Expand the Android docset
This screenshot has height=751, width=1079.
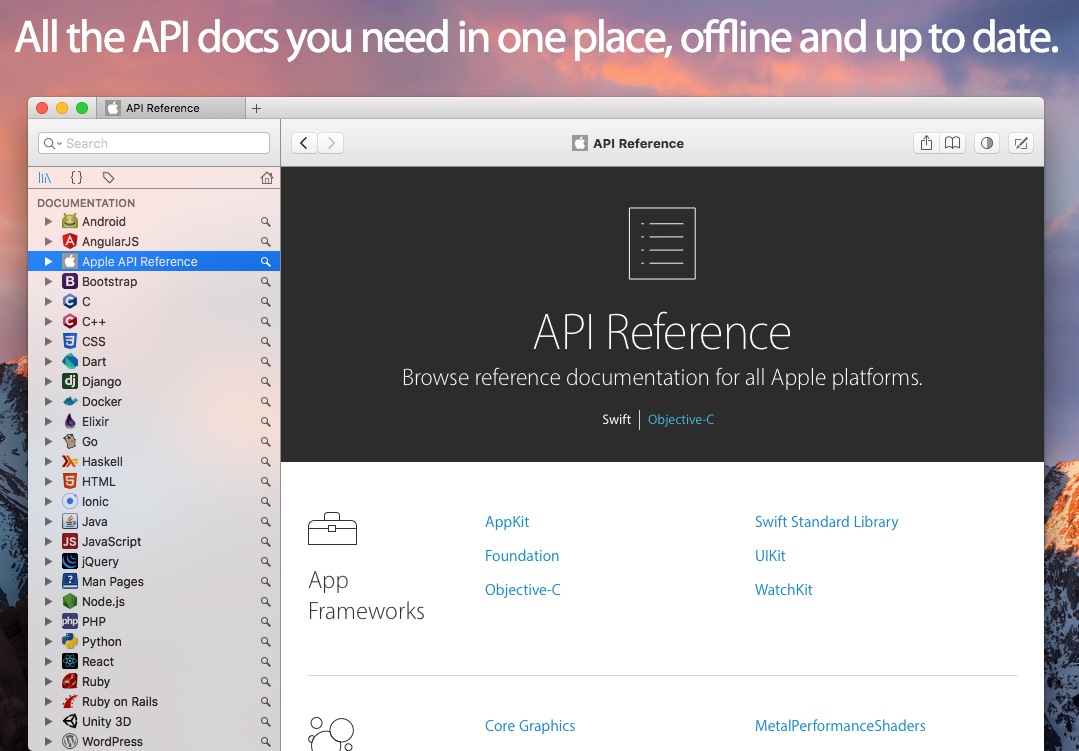(x=48, y=222)
